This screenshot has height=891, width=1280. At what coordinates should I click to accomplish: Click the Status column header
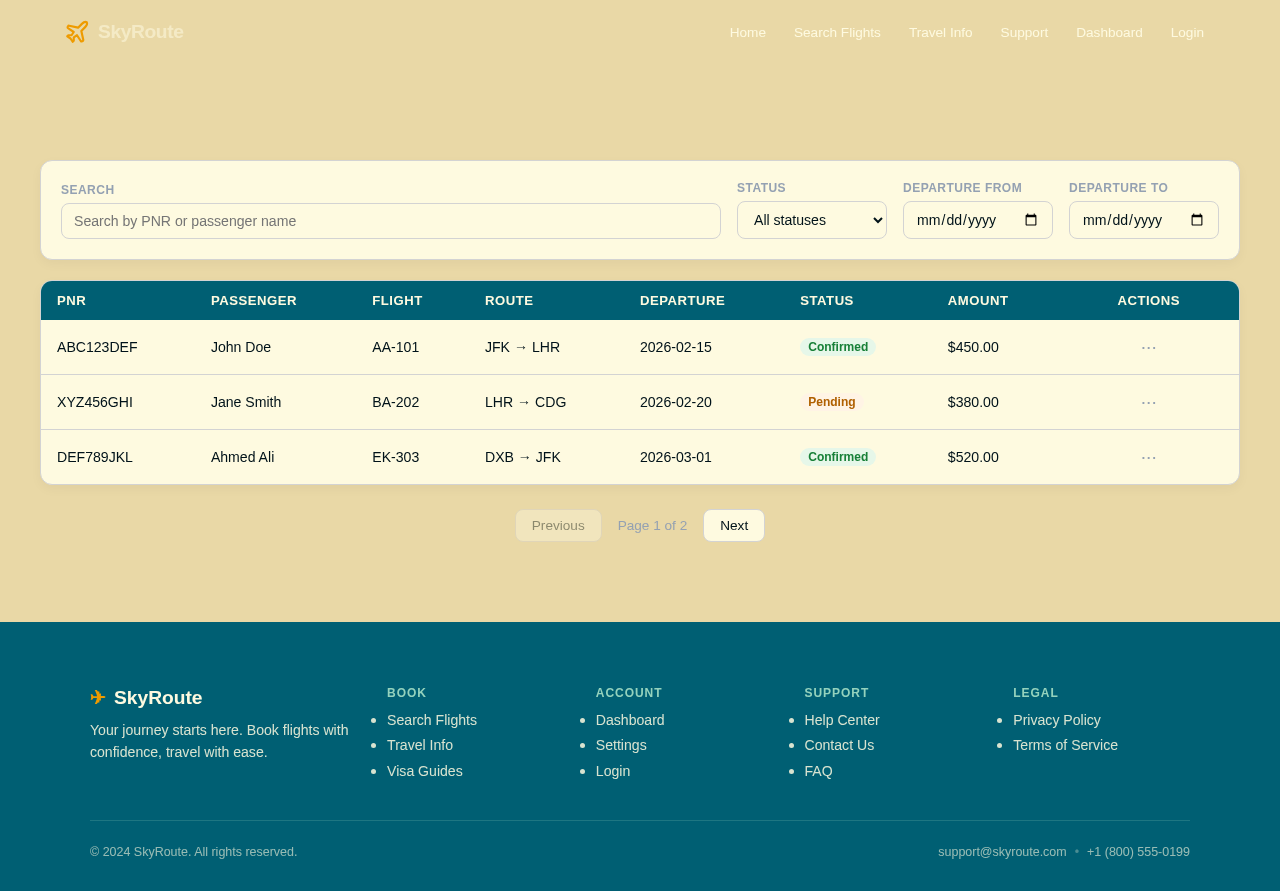827,300
